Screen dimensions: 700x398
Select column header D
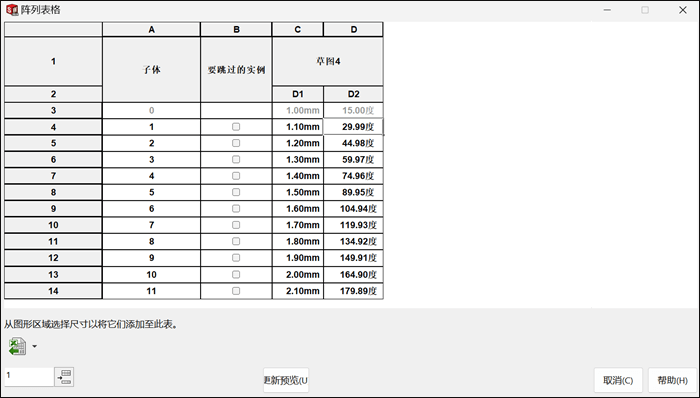[353, 29]
